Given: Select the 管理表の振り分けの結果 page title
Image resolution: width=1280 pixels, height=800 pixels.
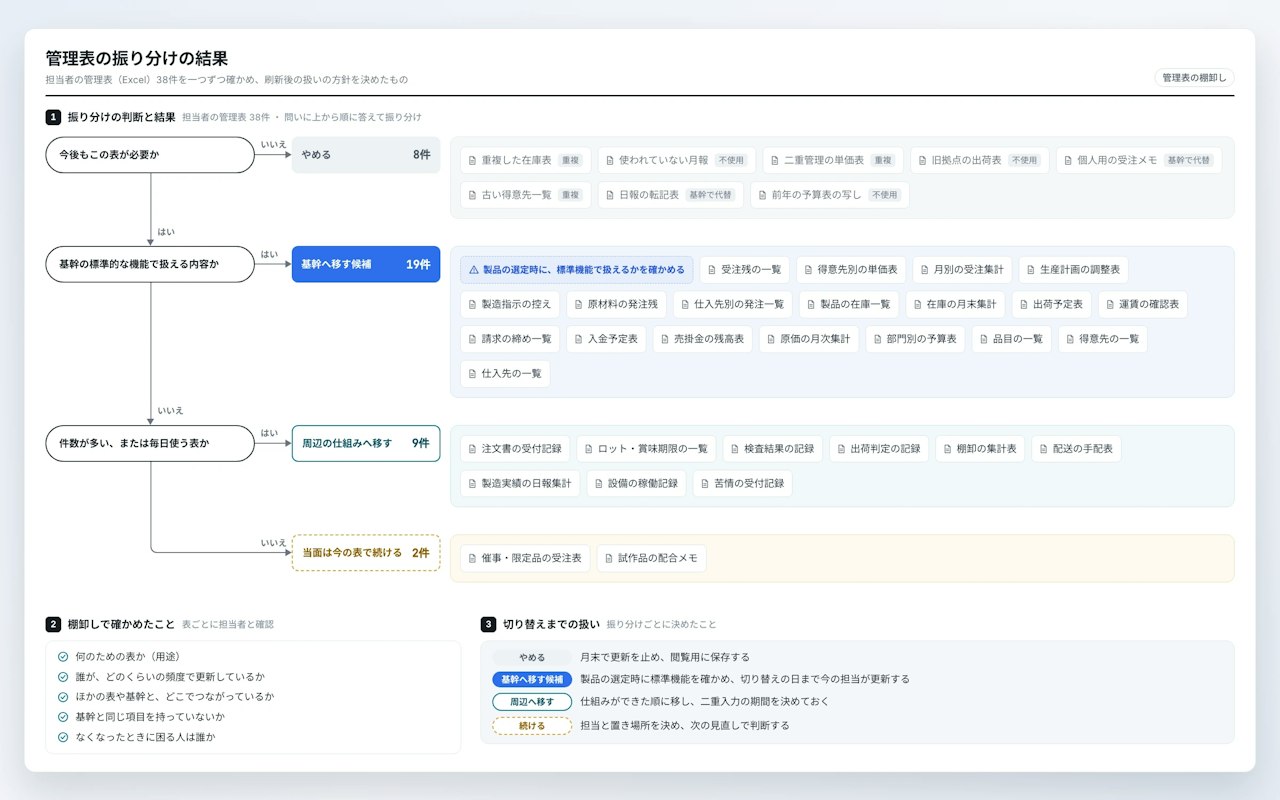Looking at the screenshot, I should tap(137, 59).
